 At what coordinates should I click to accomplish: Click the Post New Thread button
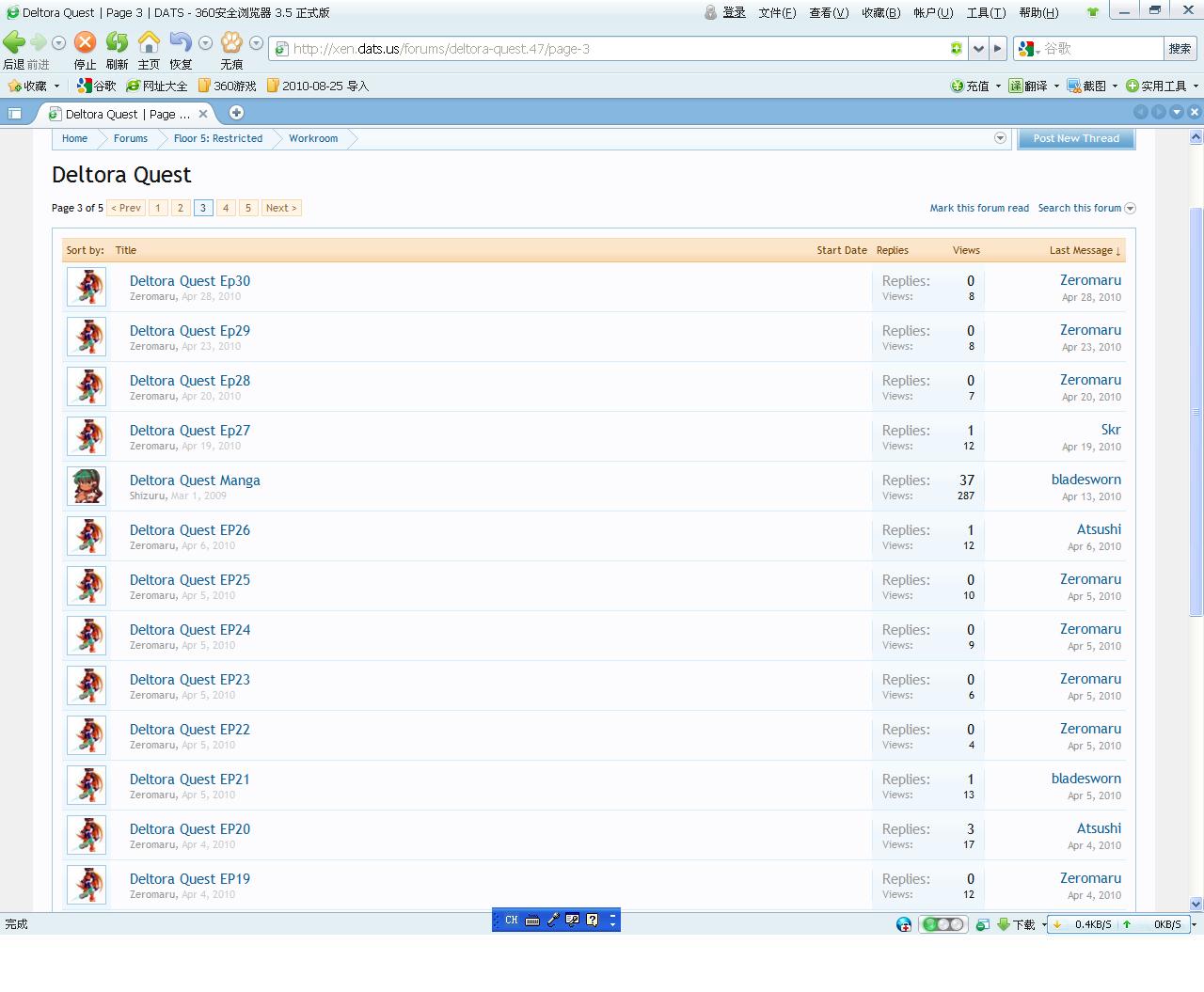tap(1076, 138)
